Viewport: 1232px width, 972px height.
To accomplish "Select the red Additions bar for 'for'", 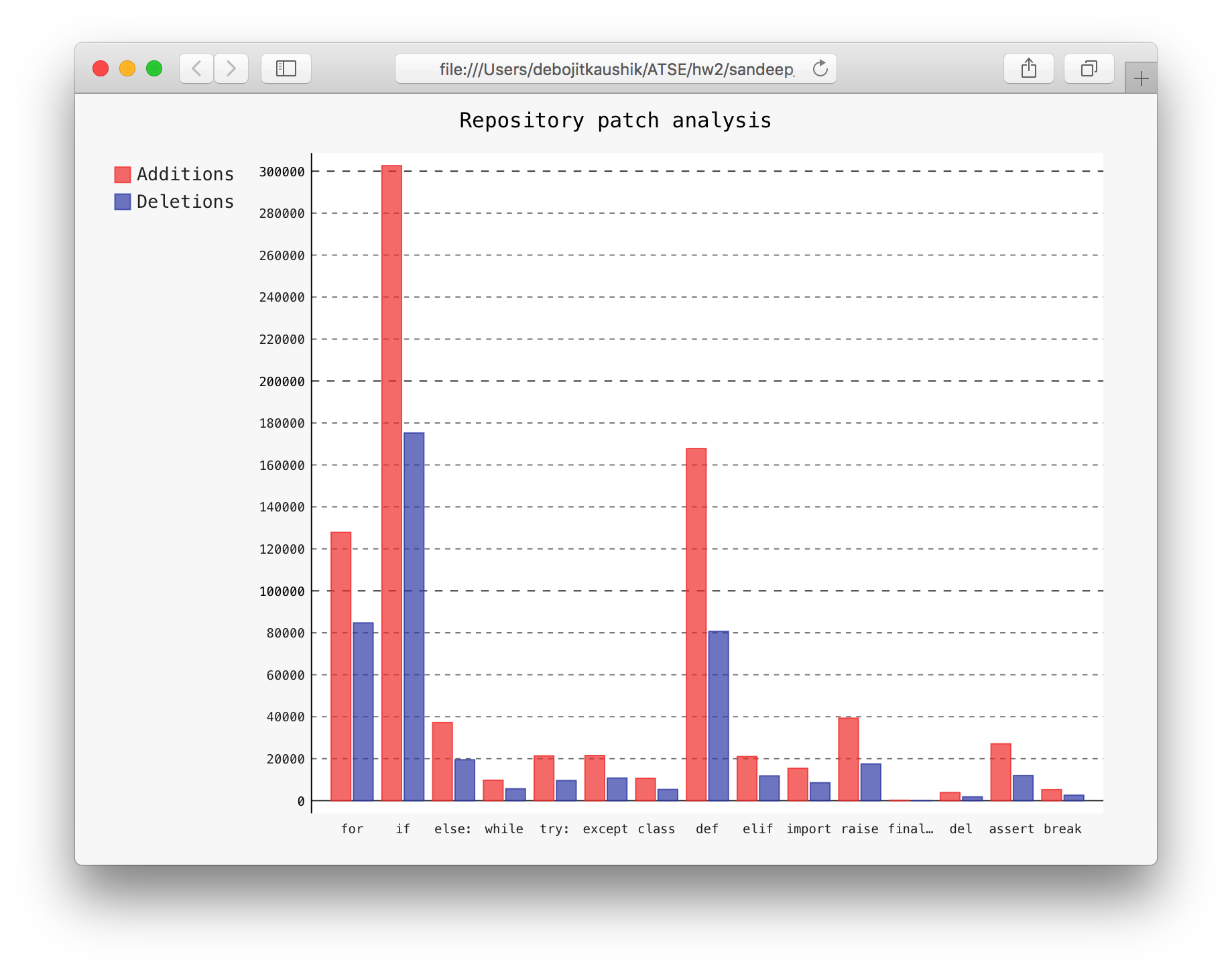I will point(341,666).
